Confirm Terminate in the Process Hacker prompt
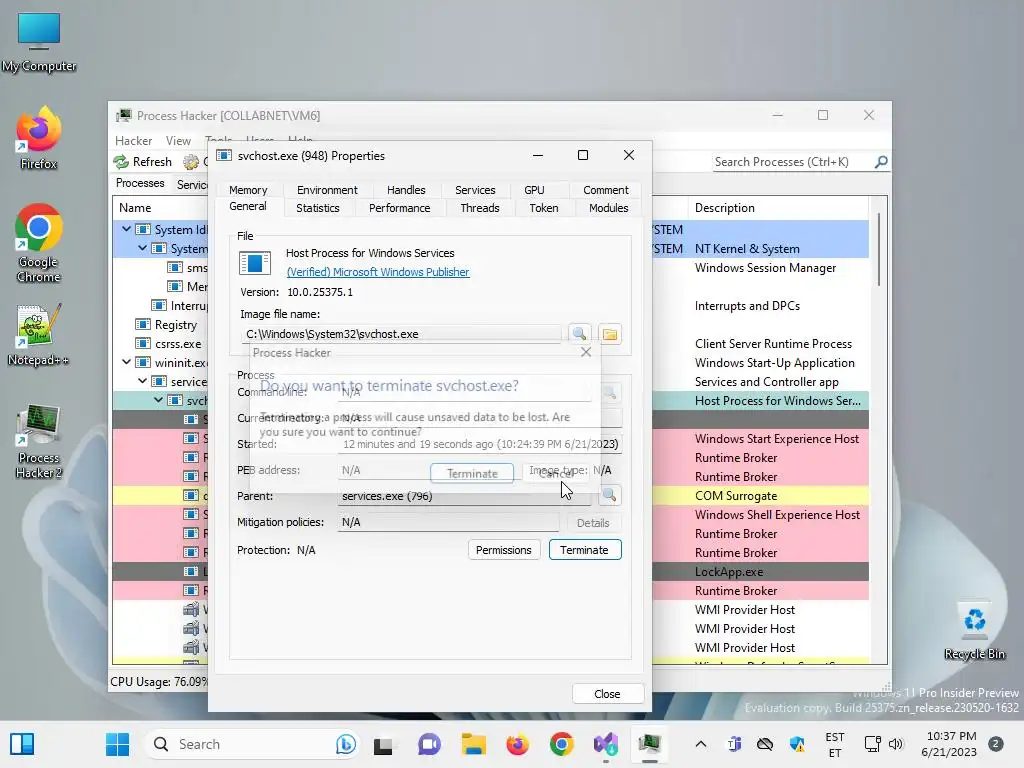This screenshot has width=1024, height=768. 472,473
